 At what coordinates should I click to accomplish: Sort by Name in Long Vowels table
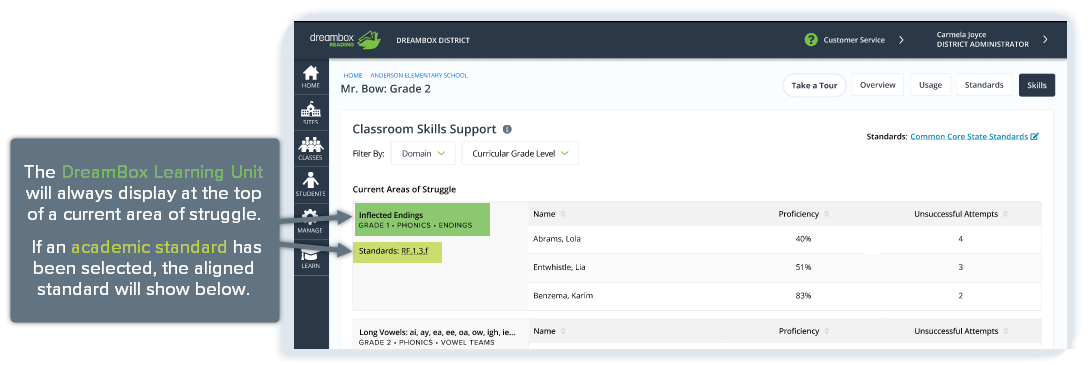pos(563,331)
